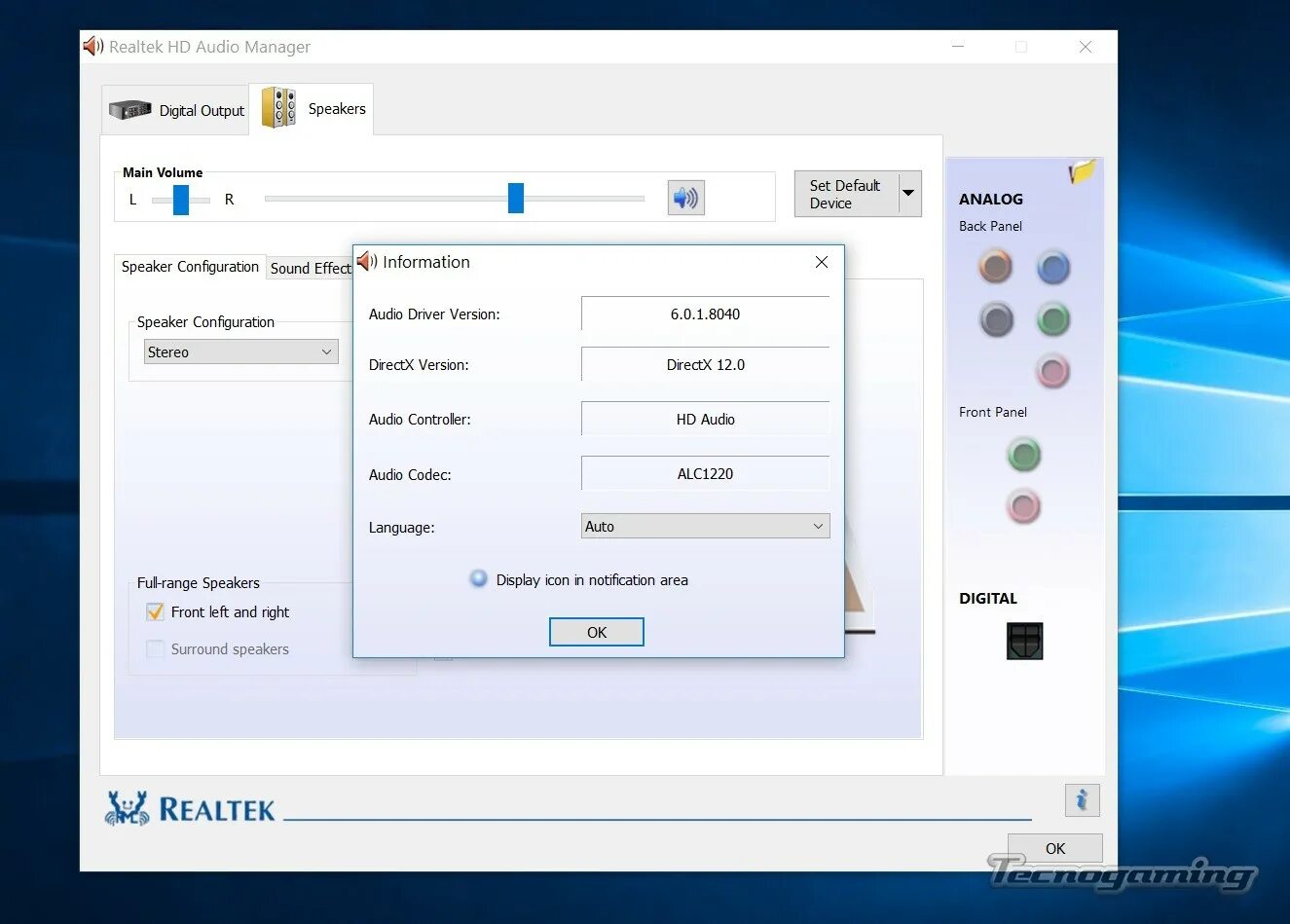The image size is (1290, 924).
Task: Click the Information dialog speaker icon
Action: pyautogui.click(x=367, y=261)
